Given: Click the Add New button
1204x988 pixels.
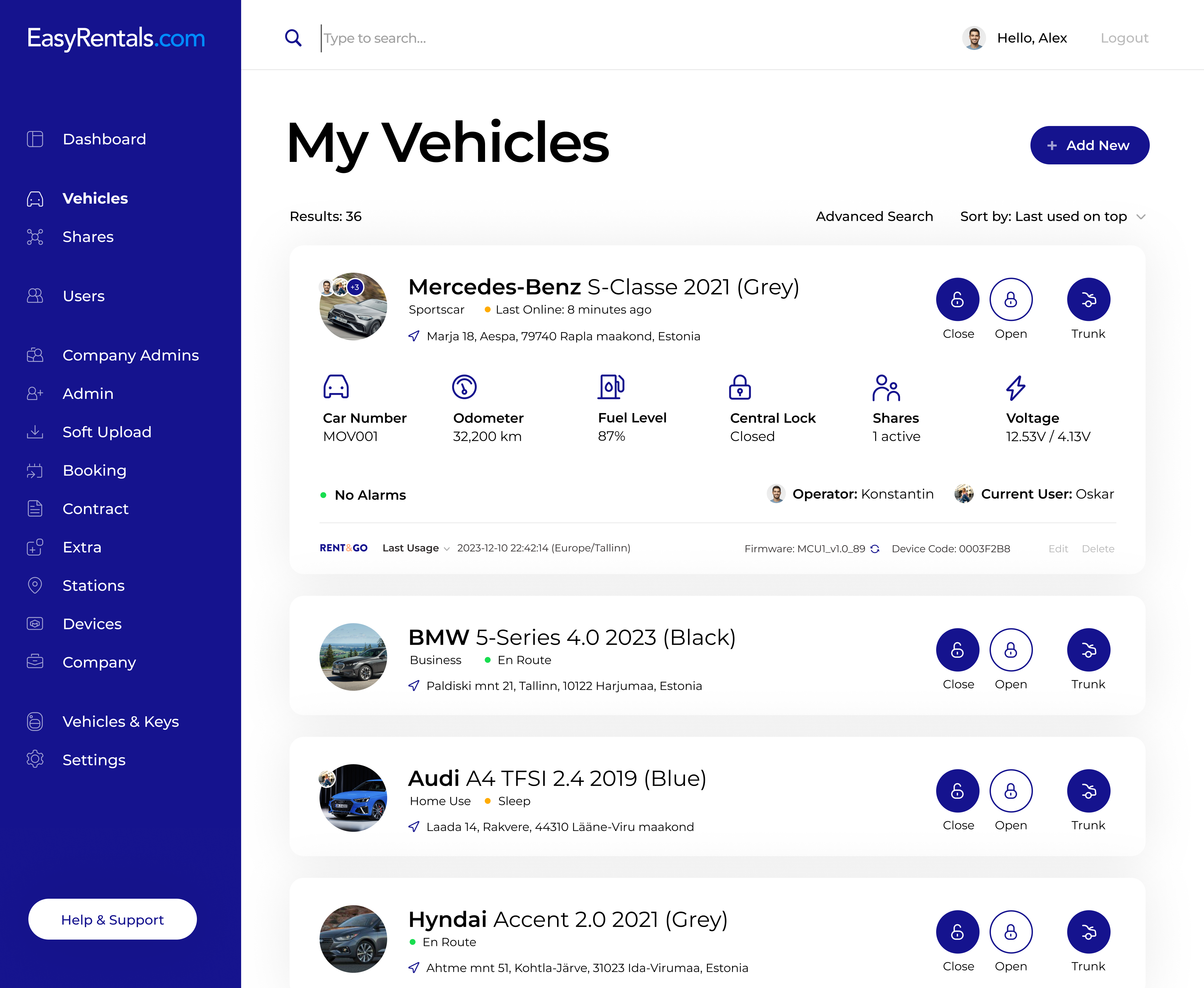Looking at the screenshot, I should pos(1089,145).
